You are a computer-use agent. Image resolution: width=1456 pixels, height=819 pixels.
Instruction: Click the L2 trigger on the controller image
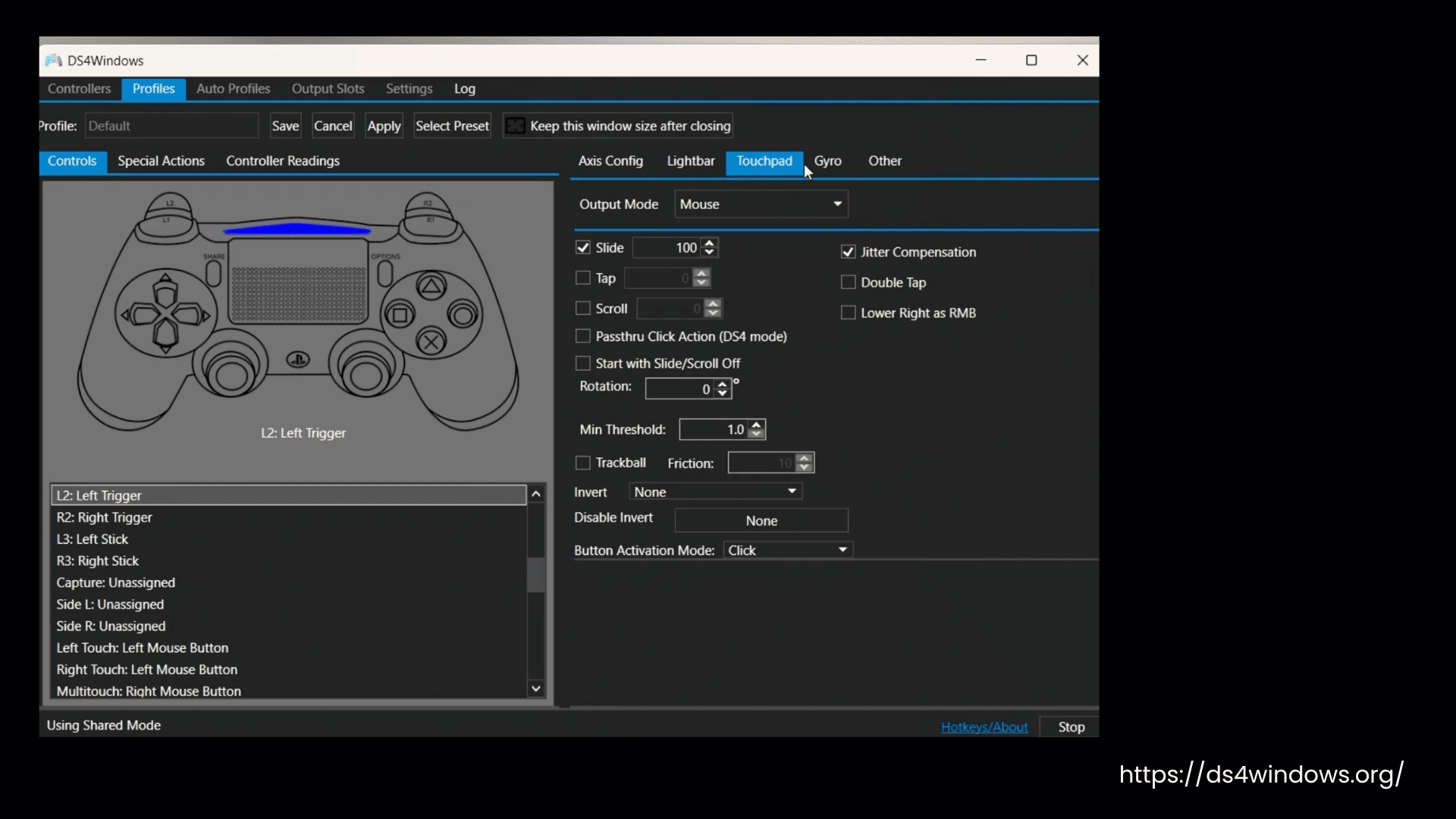click(x=171, y=203)
